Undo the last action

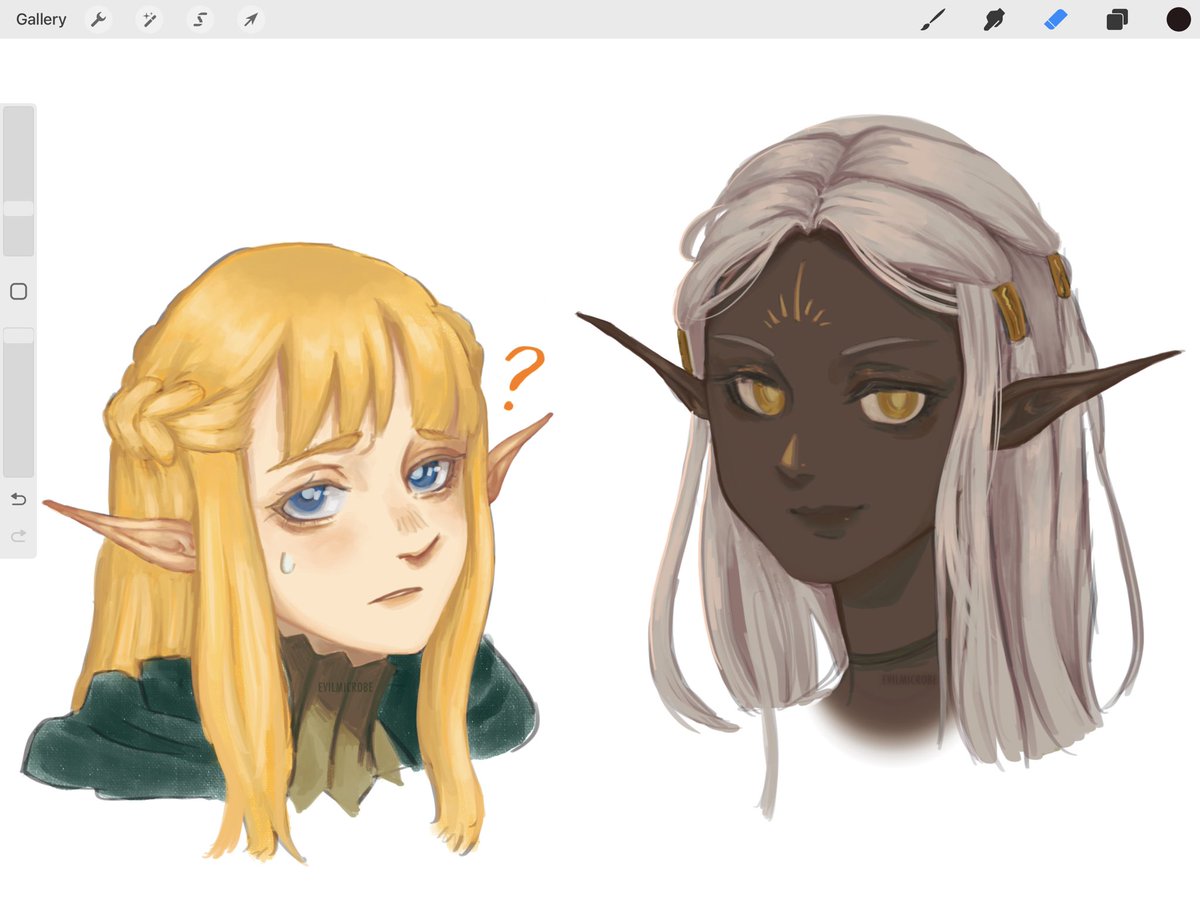tap(18, 500)
